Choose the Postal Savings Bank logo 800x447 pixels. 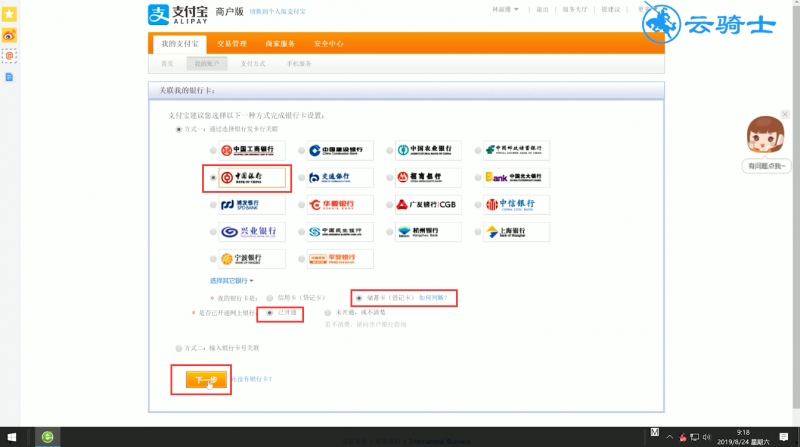tap(516, 150)
